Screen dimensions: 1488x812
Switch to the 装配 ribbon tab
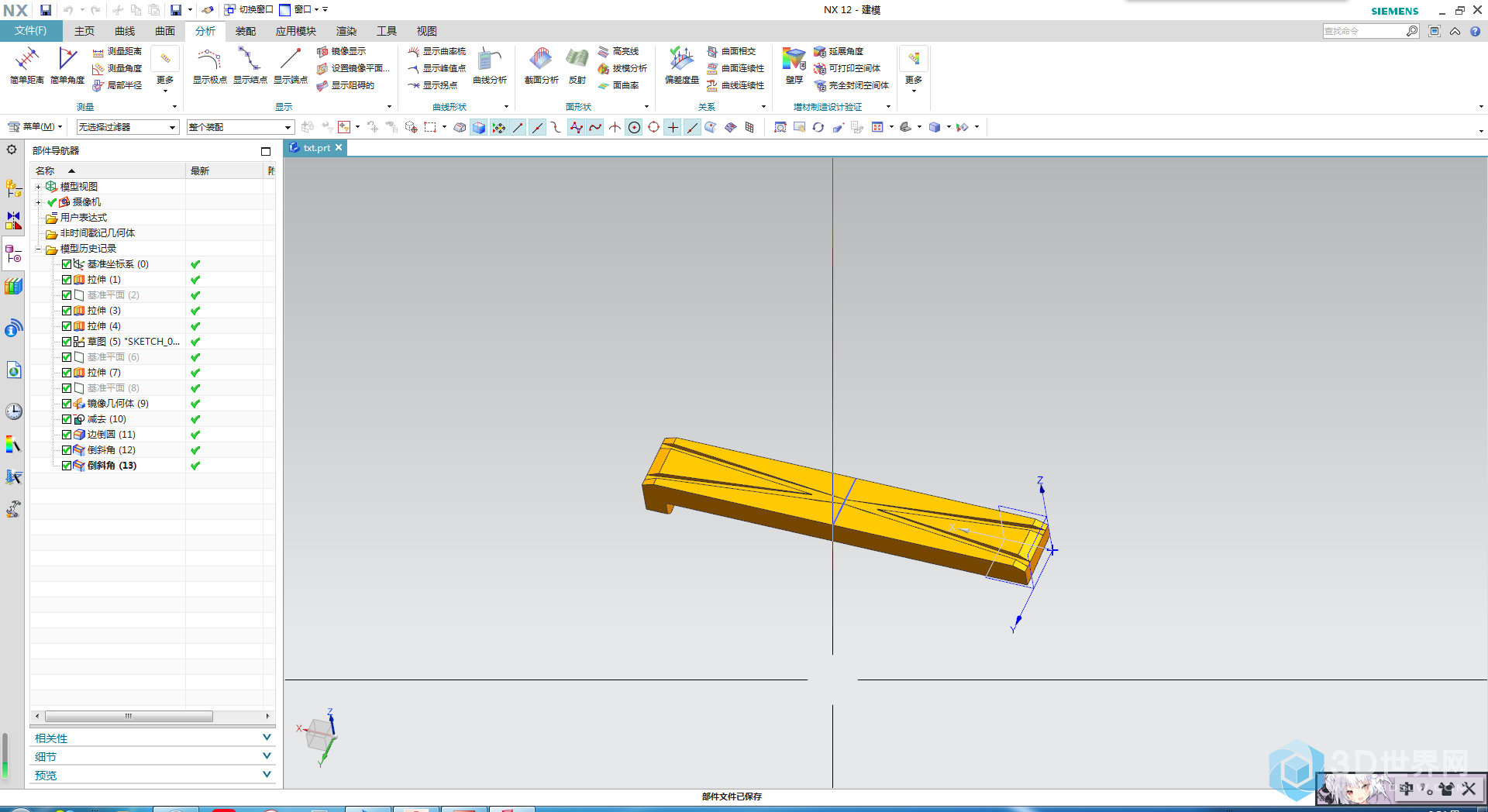246,31
